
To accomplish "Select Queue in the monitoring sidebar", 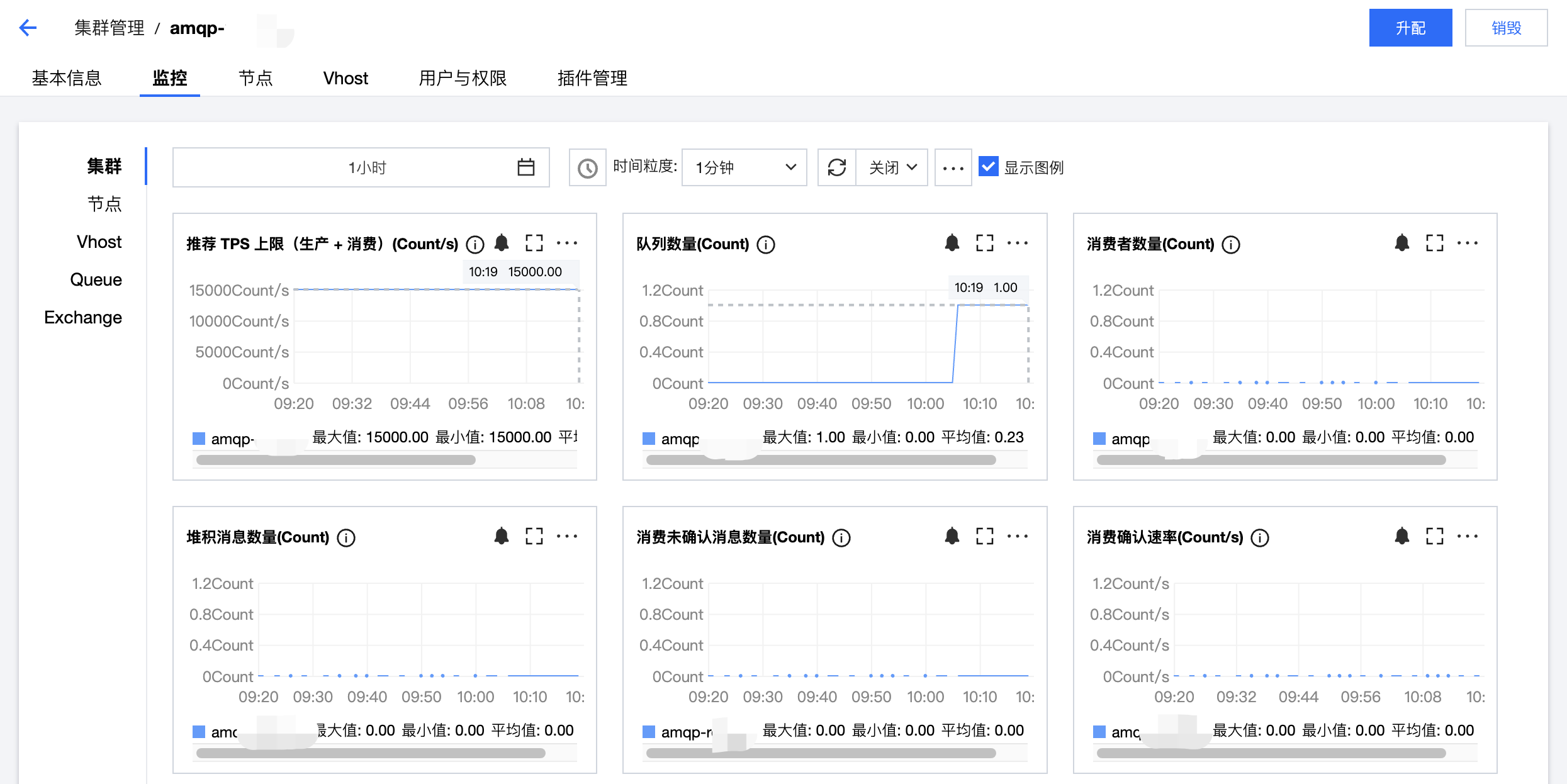I will [96, 279].
